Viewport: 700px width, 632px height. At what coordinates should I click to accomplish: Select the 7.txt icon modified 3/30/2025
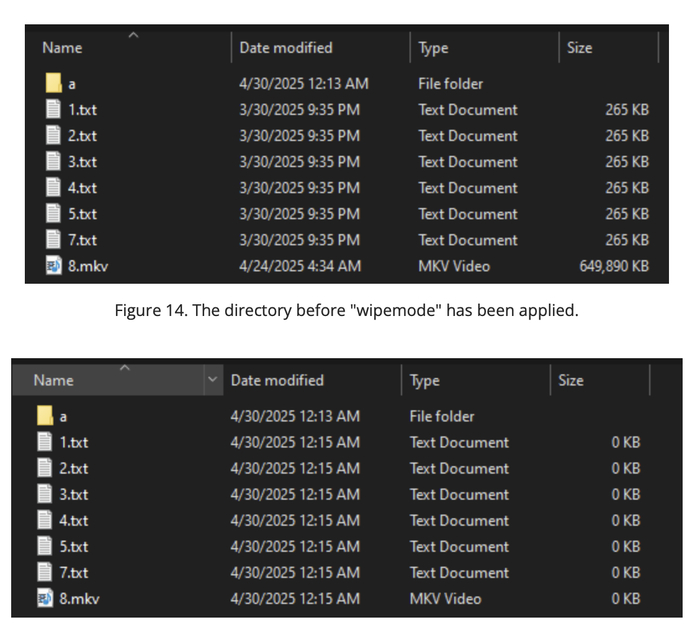(x=53, y=240)
